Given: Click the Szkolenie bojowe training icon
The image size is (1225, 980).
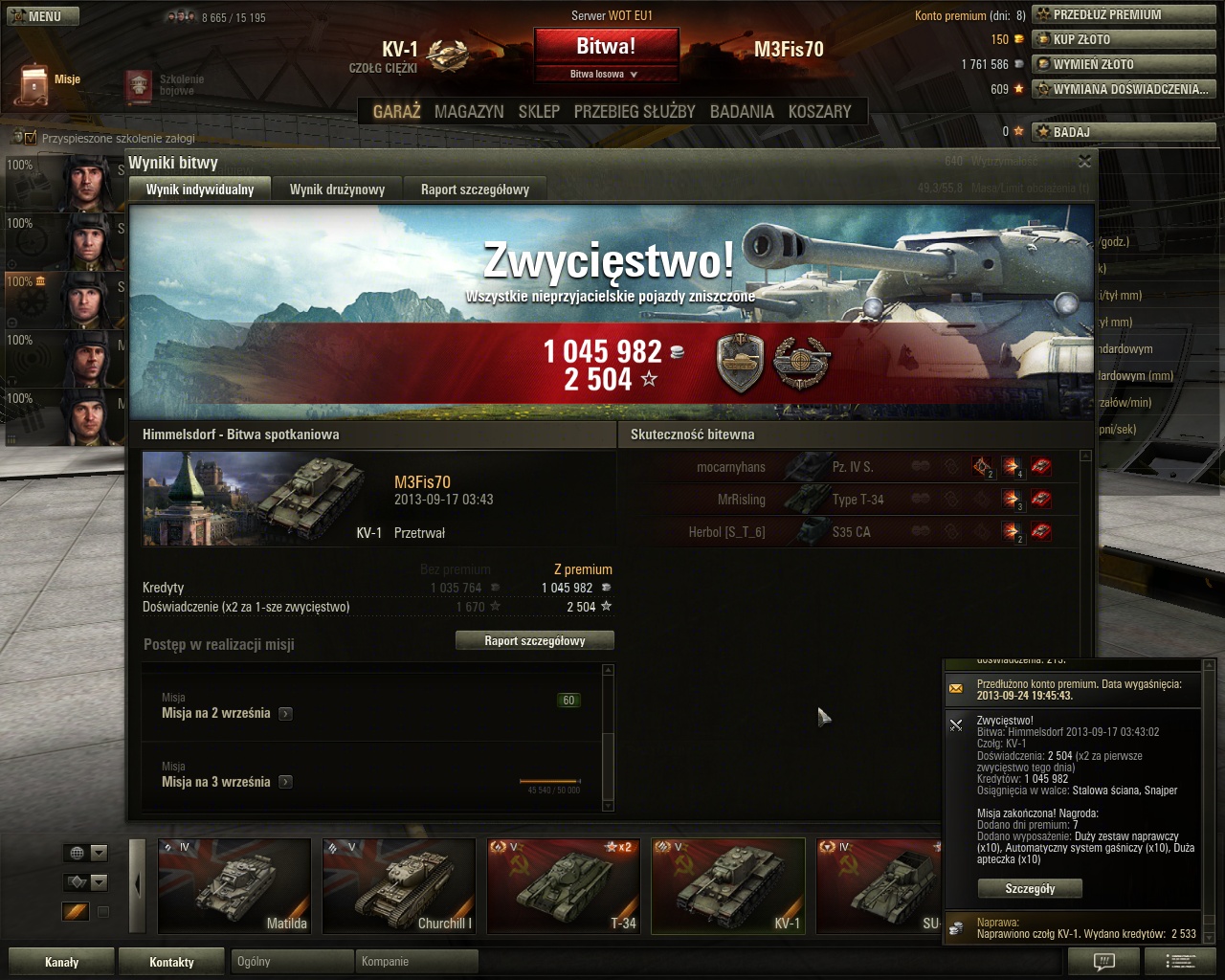Looking at the screenshot, I should (x=140, y=87).
